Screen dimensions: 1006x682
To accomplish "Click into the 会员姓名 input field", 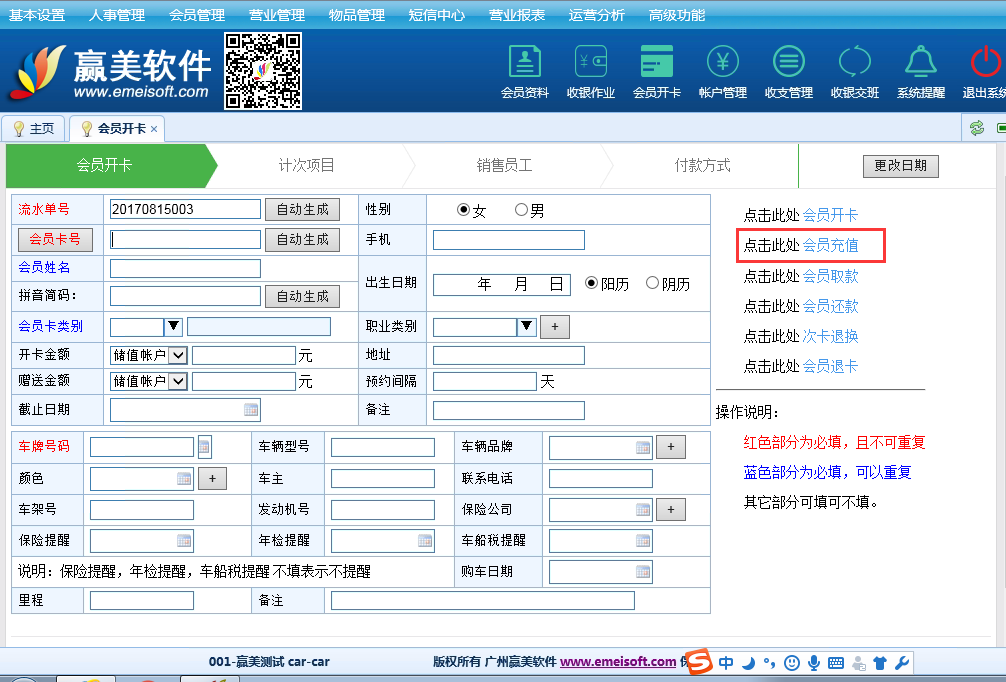I will click(185, 268).
